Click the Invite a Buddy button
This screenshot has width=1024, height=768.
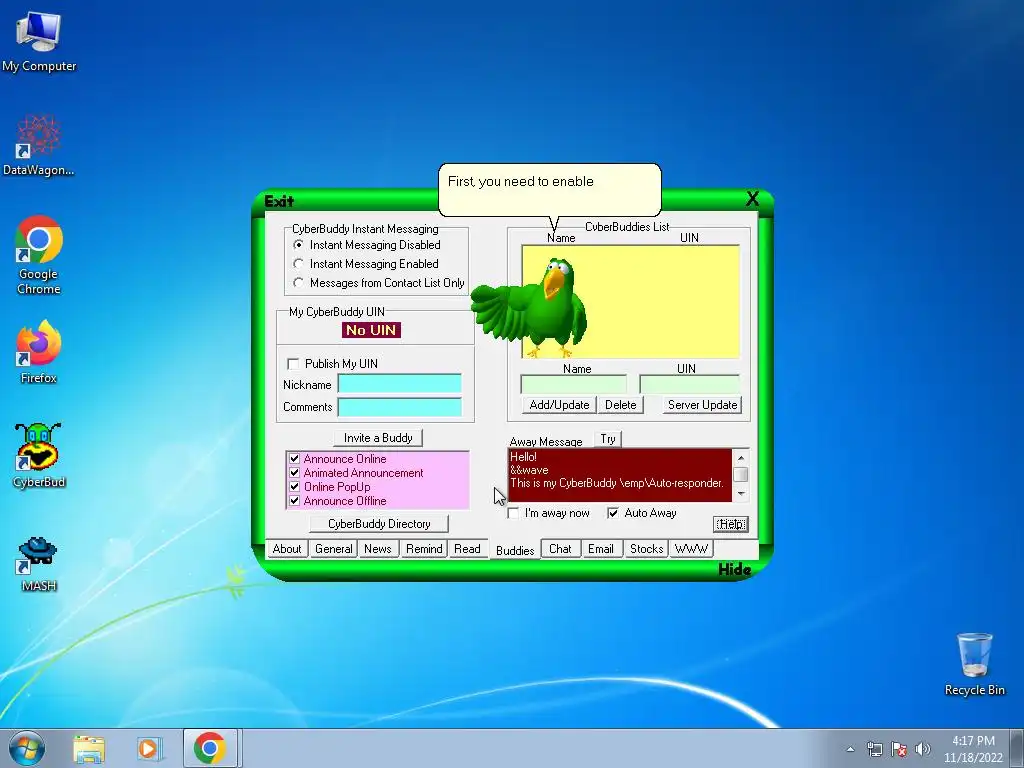pyautogui.click(x=378, y=438)
